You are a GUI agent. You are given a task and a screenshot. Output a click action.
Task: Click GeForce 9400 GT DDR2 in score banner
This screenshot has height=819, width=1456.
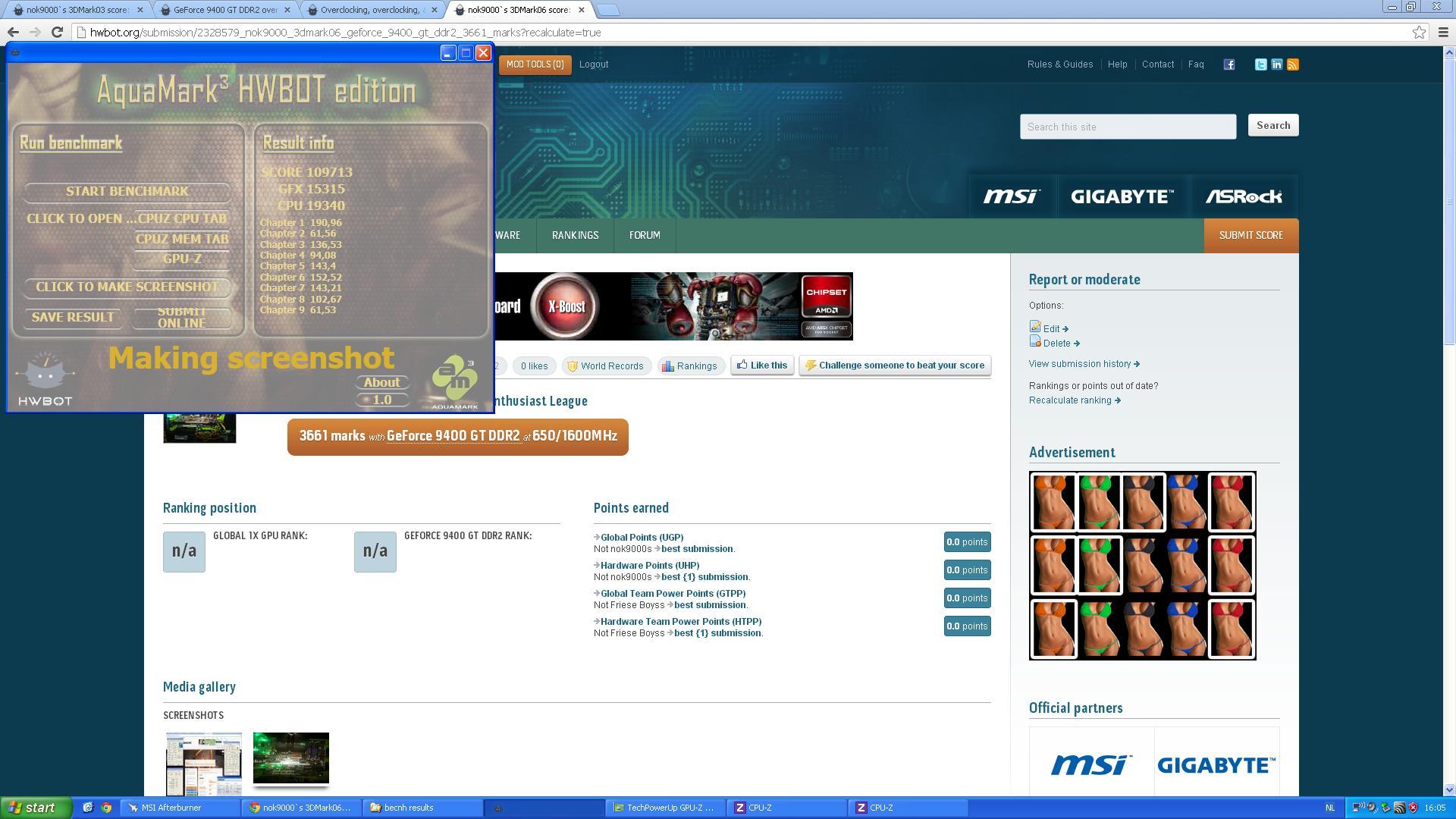[453, 436]
